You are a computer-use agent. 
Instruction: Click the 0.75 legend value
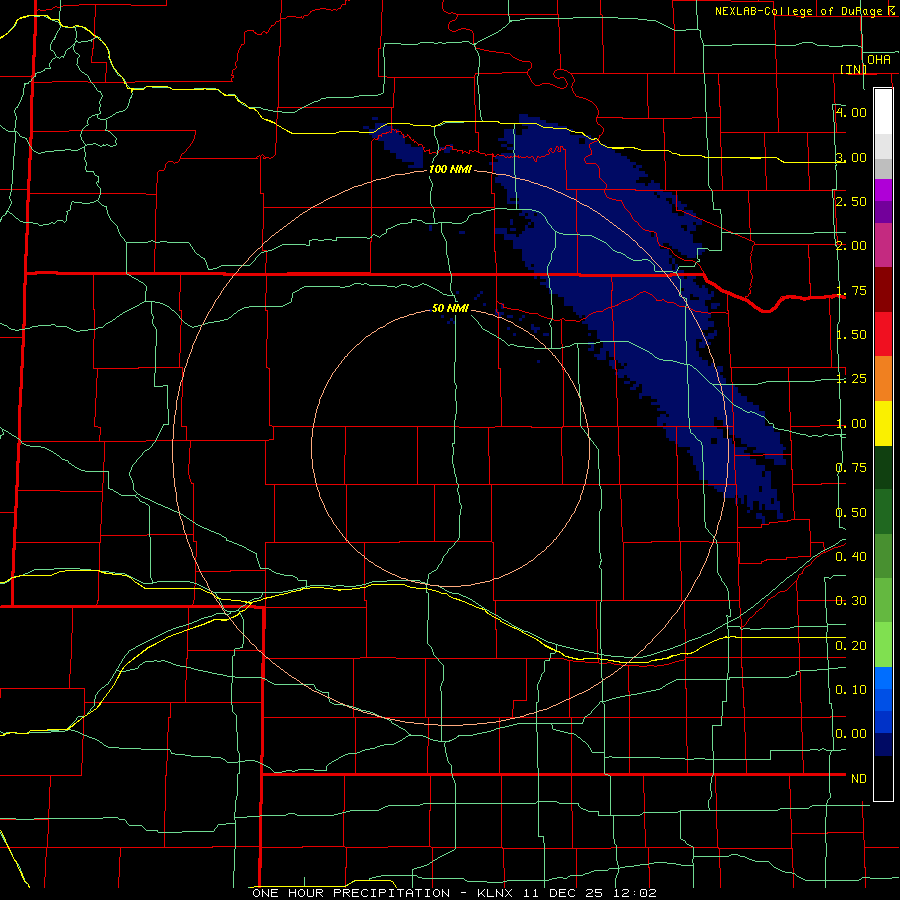tap(851, 468)
